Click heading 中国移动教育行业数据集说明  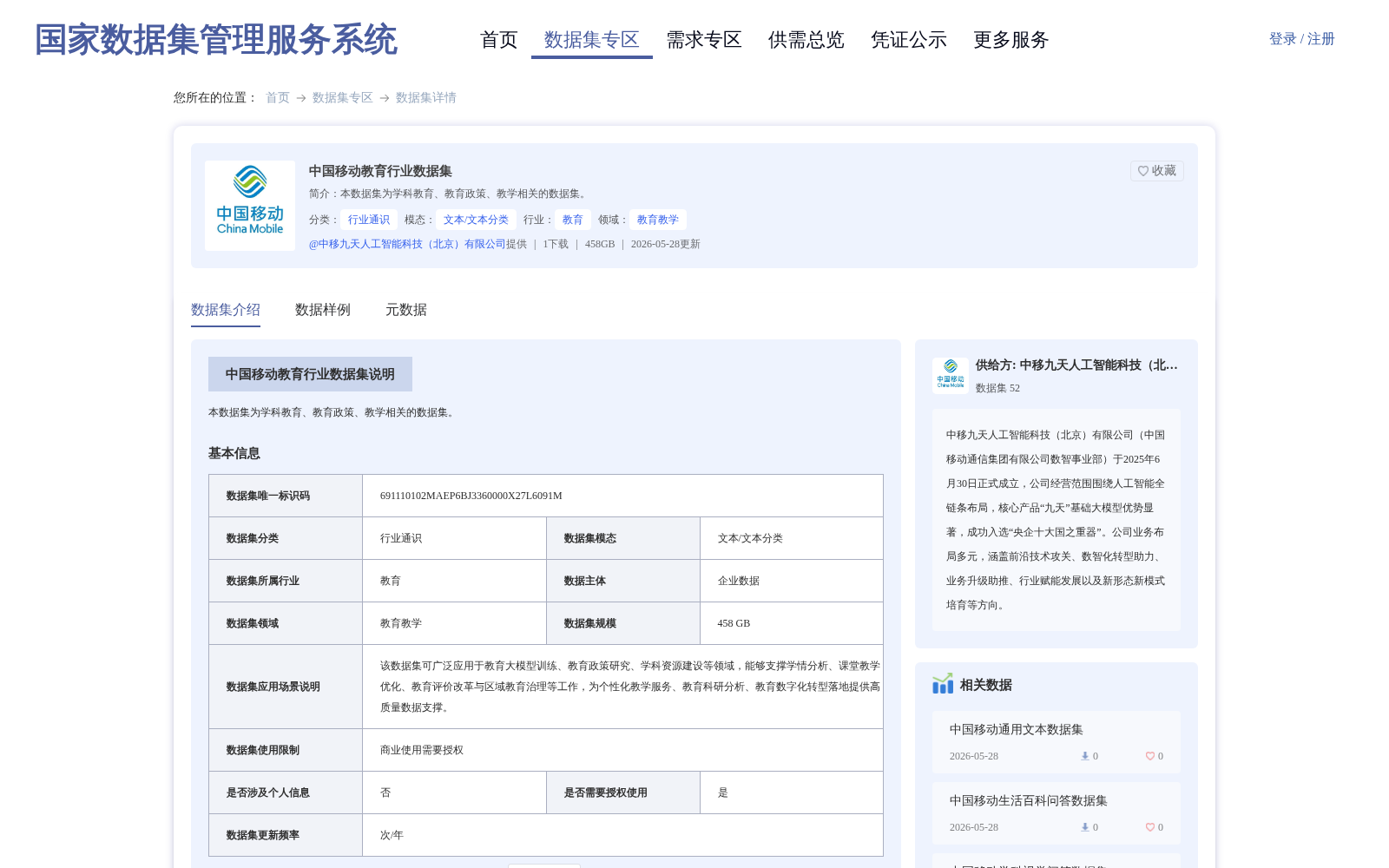pyautogui.click(x=310, y=374)
